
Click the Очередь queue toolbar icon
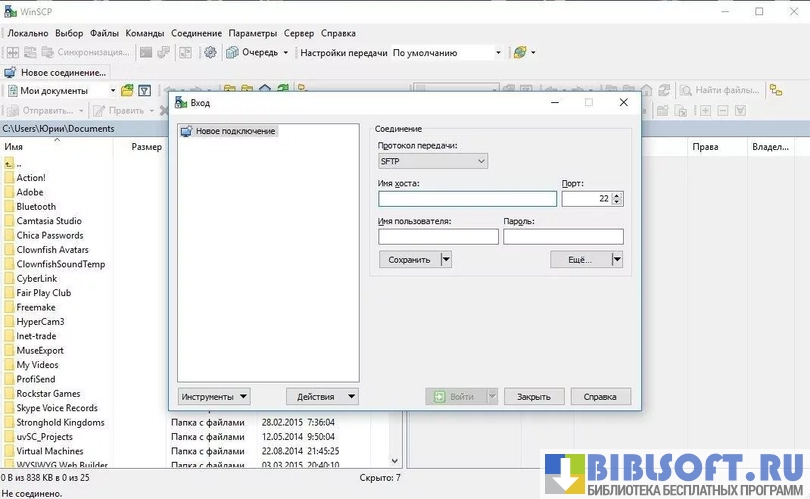pos(234,52)
